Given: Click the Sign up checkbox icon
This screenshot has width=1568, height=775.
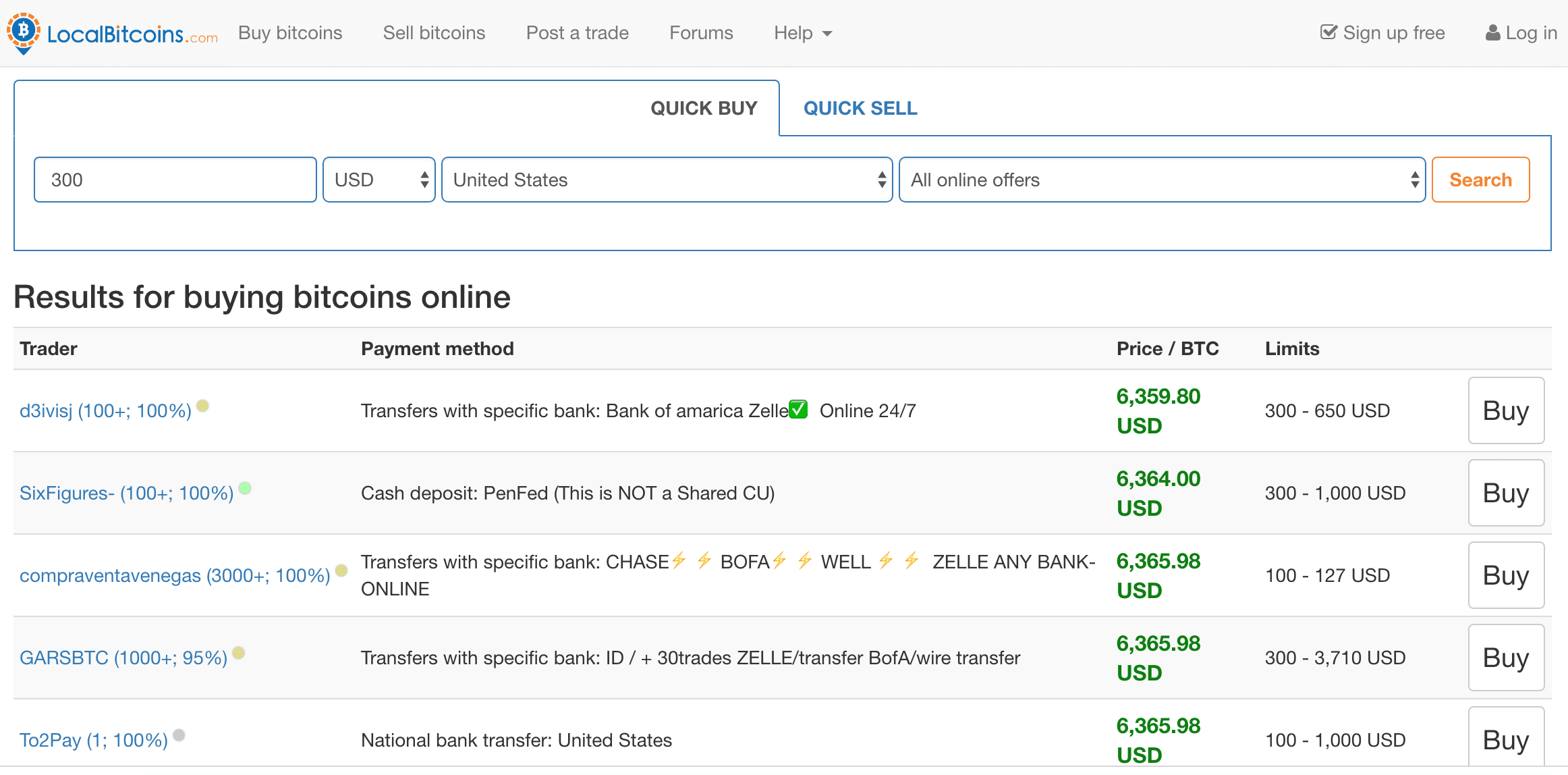Looking at the screenshot, I should pos(1328,32).
